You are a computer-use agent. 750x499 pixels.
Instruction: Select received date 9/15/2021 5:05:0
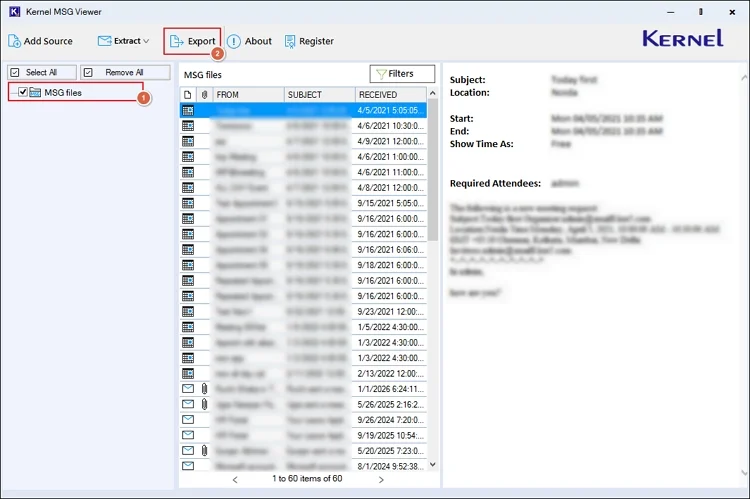pos(390,203)
